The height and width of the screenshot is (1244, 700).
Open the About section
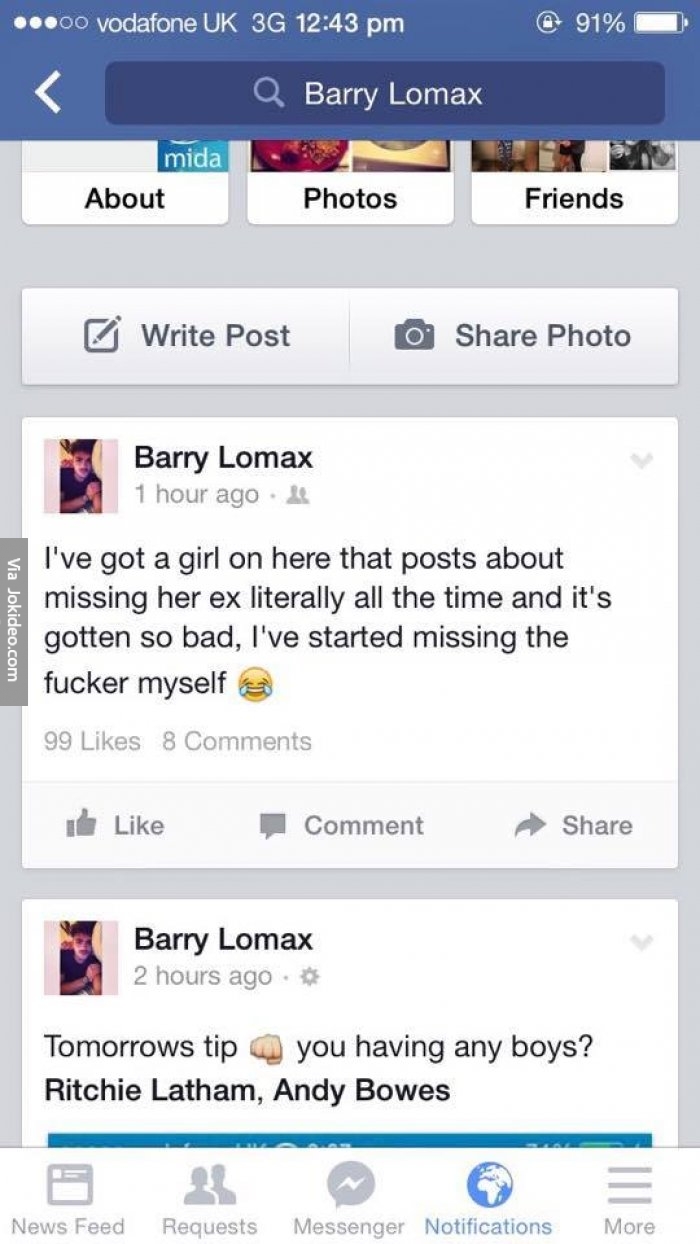pos(125,198)
